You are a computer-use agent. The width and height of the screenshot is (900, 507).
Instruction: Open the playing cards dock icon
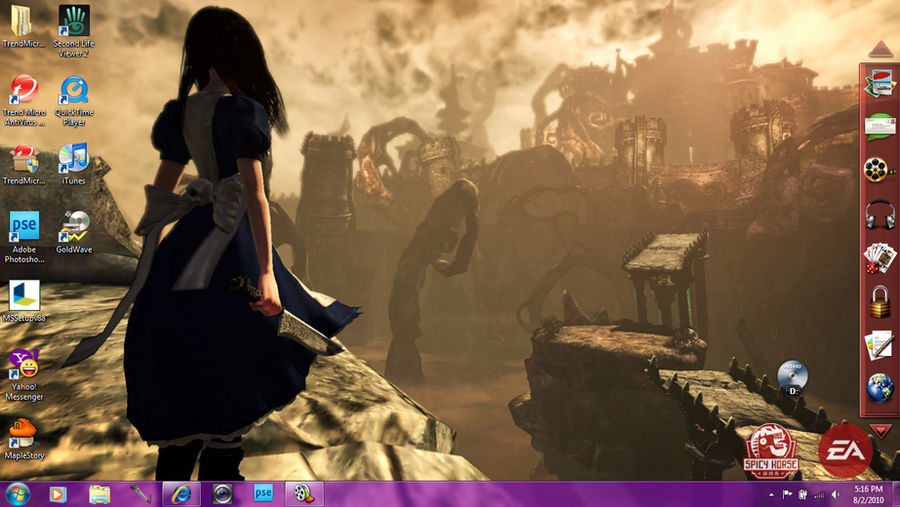[x=879, y=258]
